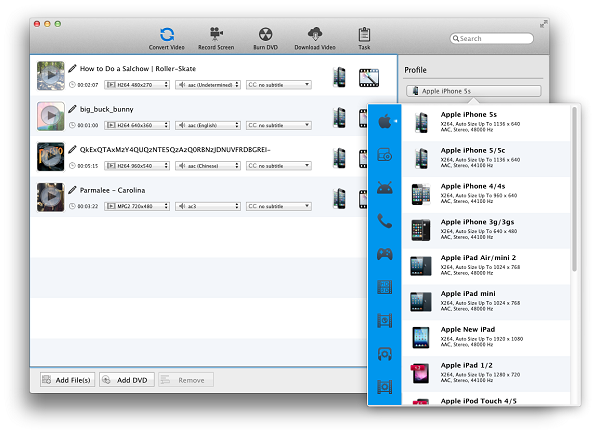Image resolution: width=600 pixels, height=434 pixels.
Task: Click iPhone profile icon on QkExQTAx row
Action: coord(339,158)
